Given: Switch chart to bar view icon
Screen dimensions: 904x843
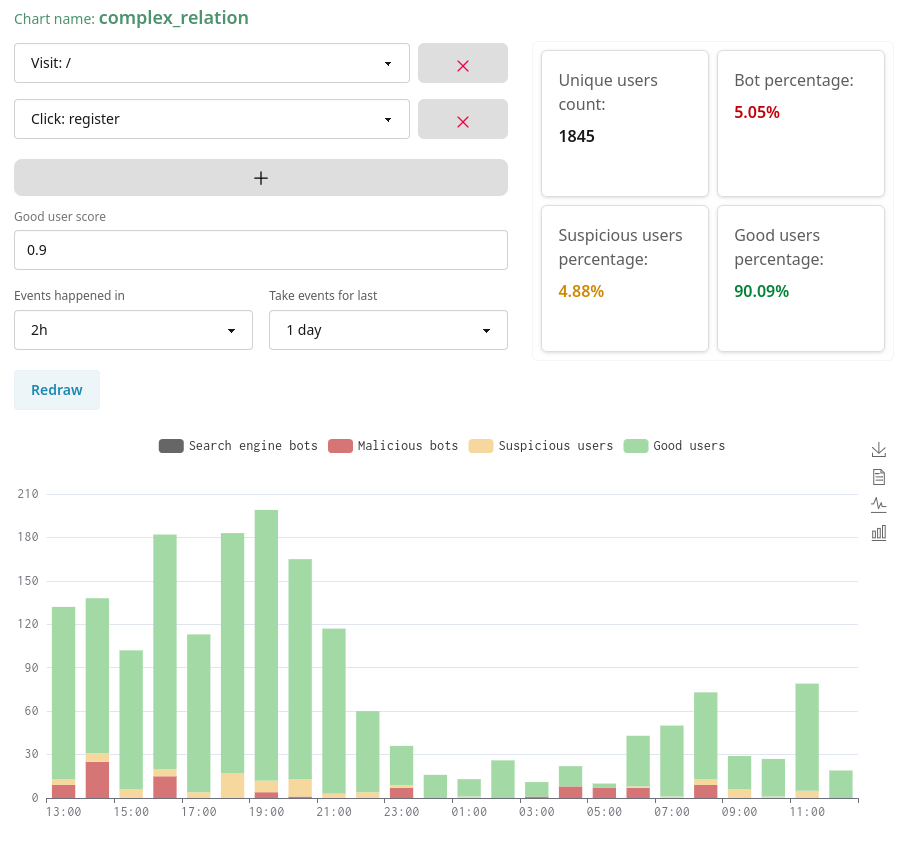Looking at the screenshot, I should click(x=879, y=533).
